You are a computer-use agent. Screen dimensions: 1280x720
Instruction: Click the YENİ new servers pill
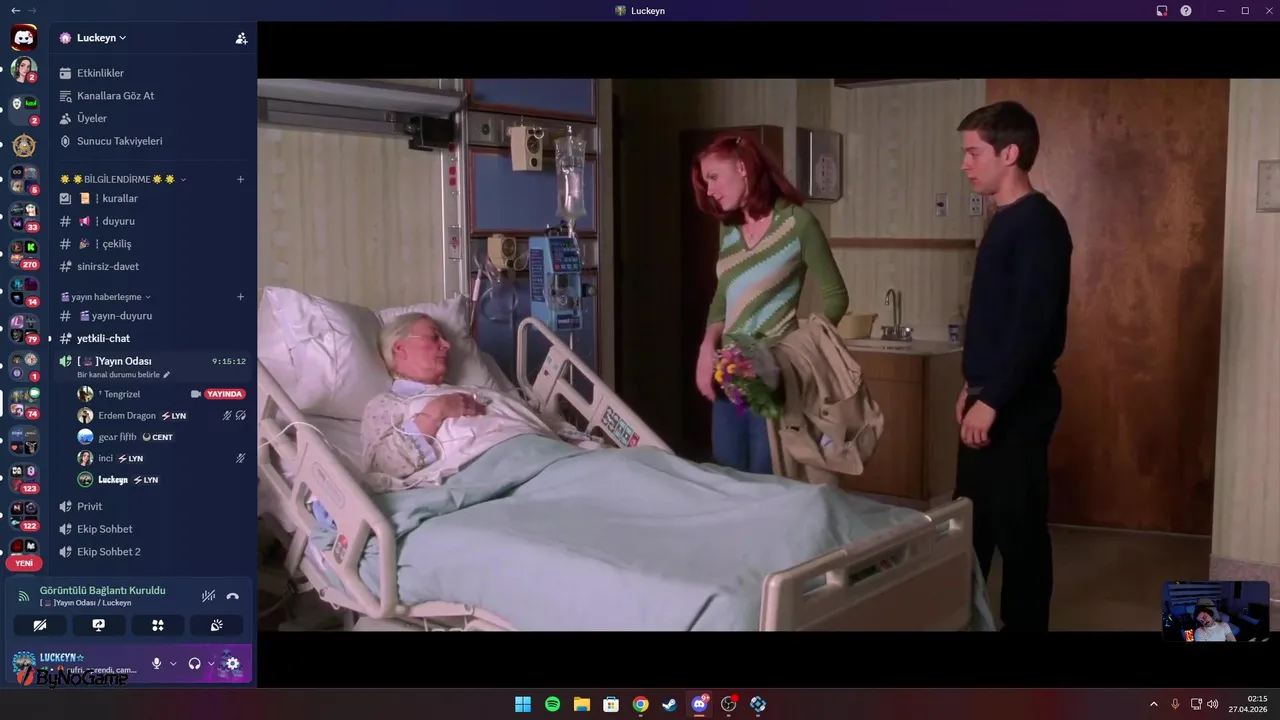[x=24, y=563]
